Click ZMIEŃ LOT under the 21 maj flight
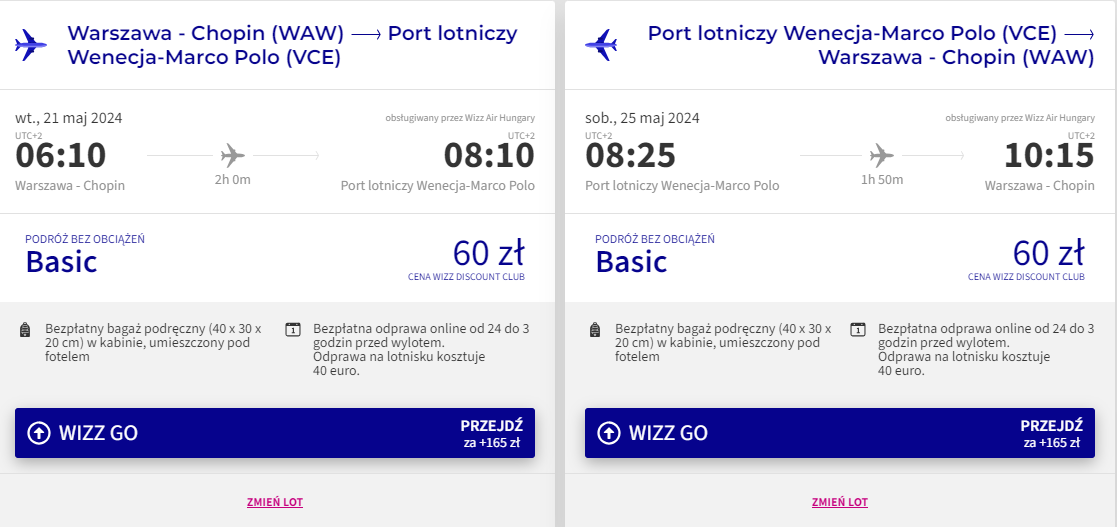 tap(275, 502)
